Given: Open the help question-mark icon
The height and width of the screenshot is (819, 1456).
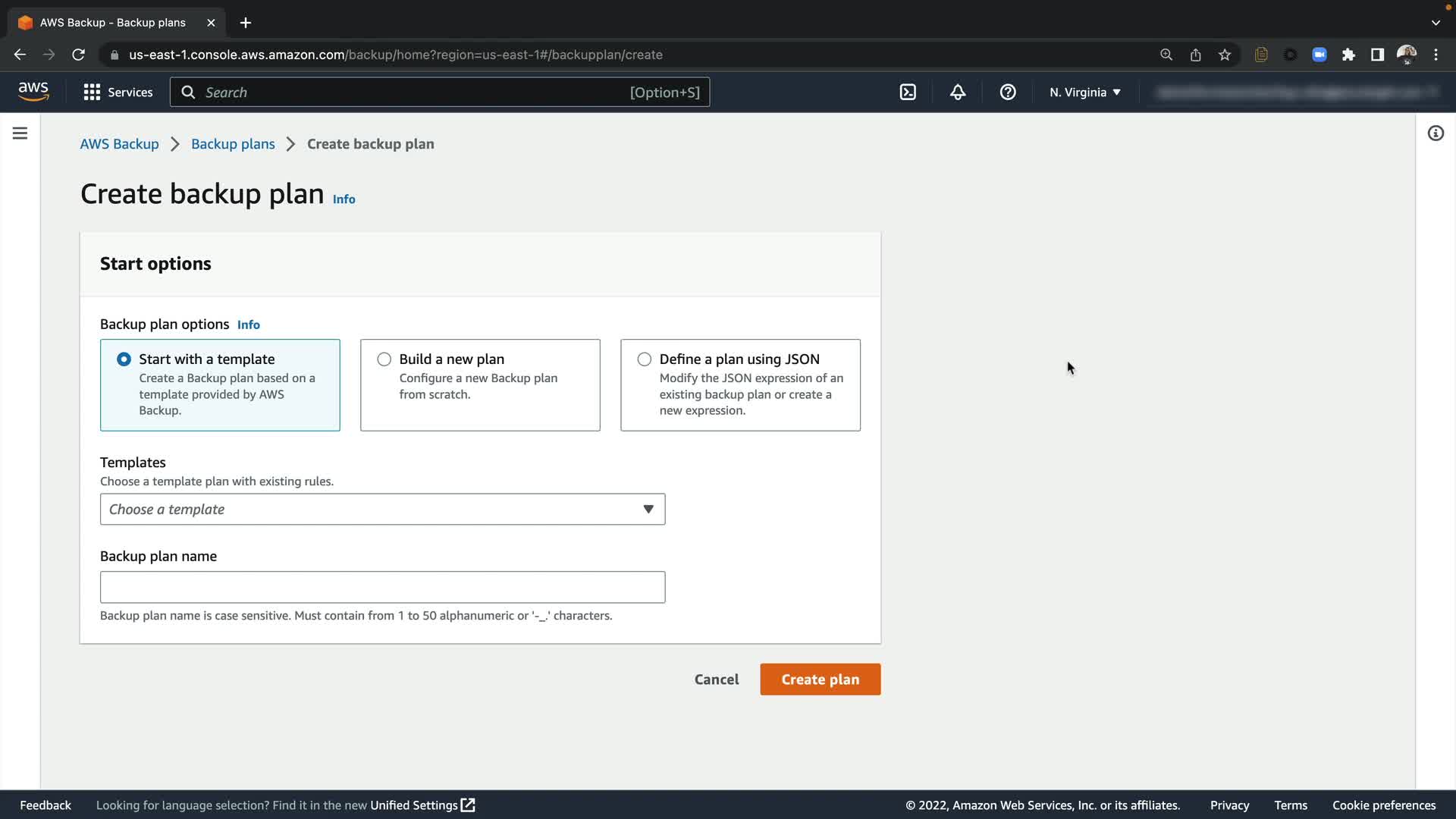Looking at the screenshot, I should click(1008, 93).
